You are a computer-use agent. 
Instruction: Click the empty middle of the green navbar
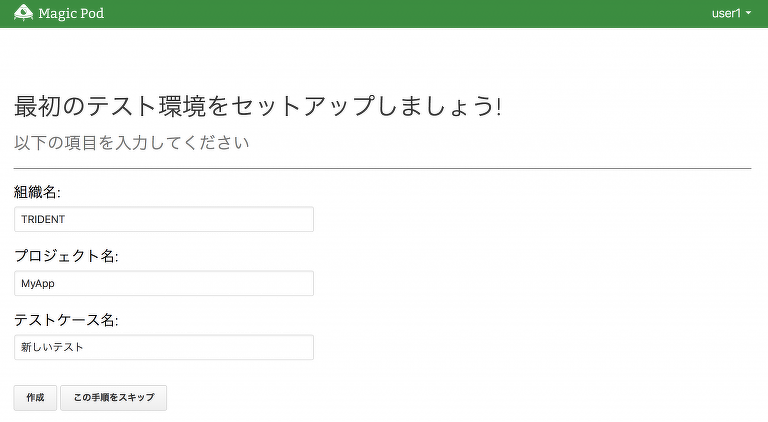[400, 14]
